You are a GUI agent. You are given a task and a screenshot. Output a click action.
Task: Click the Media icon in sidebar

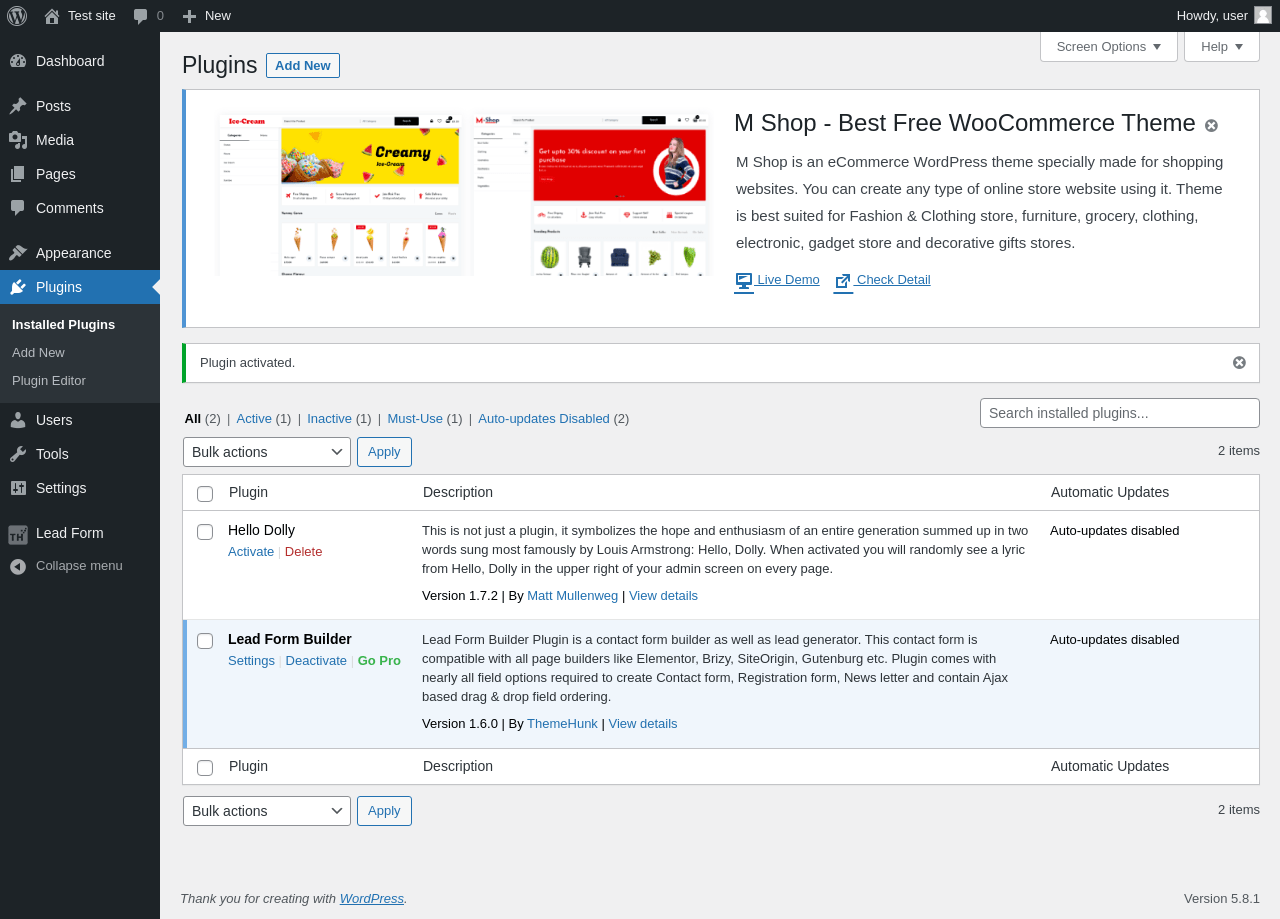pos(18,140)
